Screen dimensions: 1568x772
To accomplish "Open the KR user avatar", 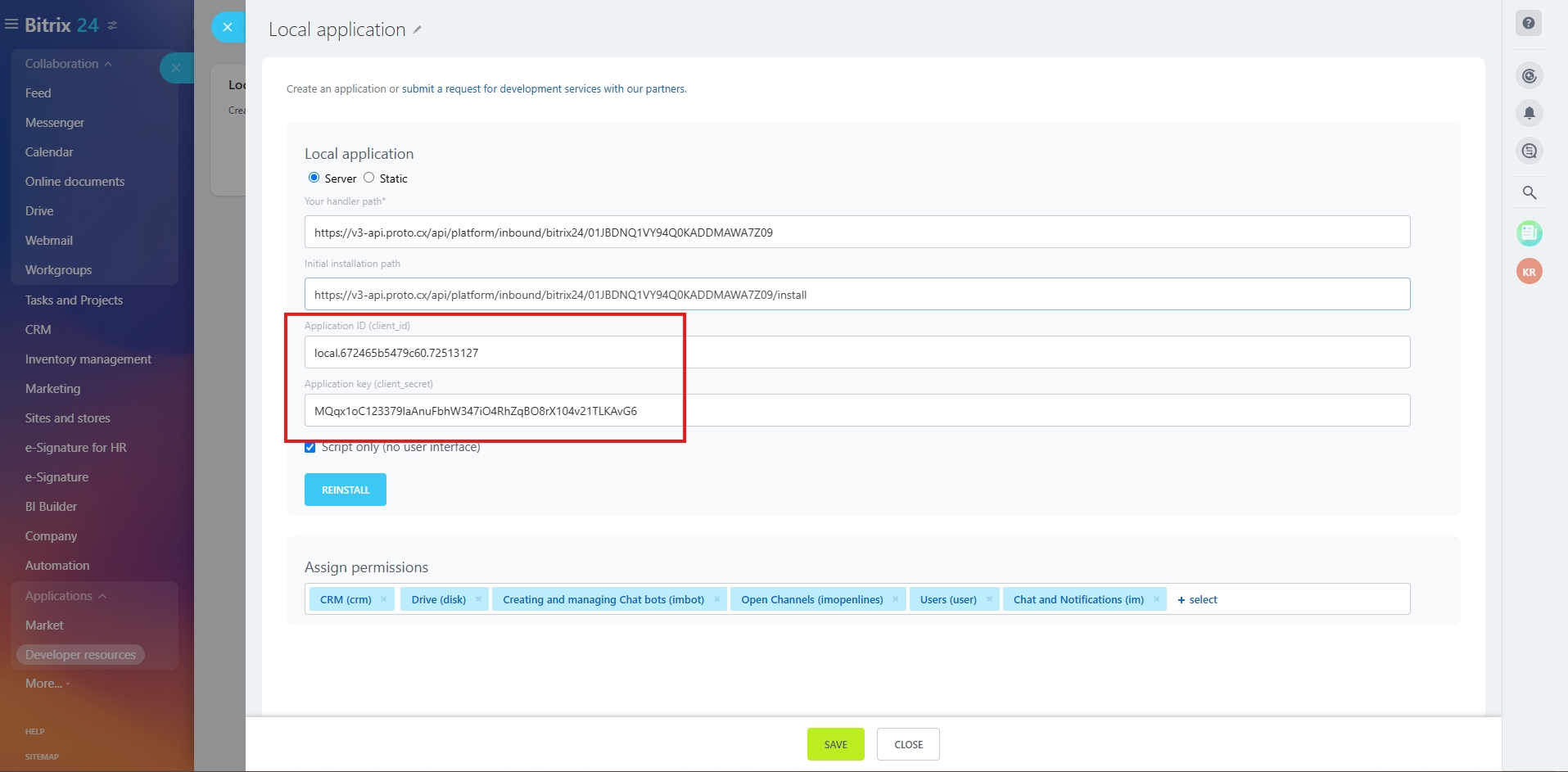I will pos(1529,272).
